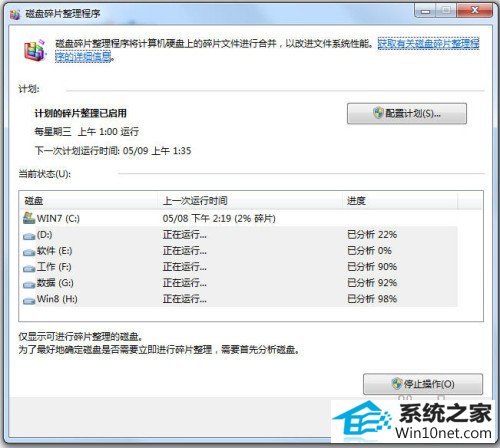
Task: Select the 软件 (E:) disk name text
Action: point(54,251)
